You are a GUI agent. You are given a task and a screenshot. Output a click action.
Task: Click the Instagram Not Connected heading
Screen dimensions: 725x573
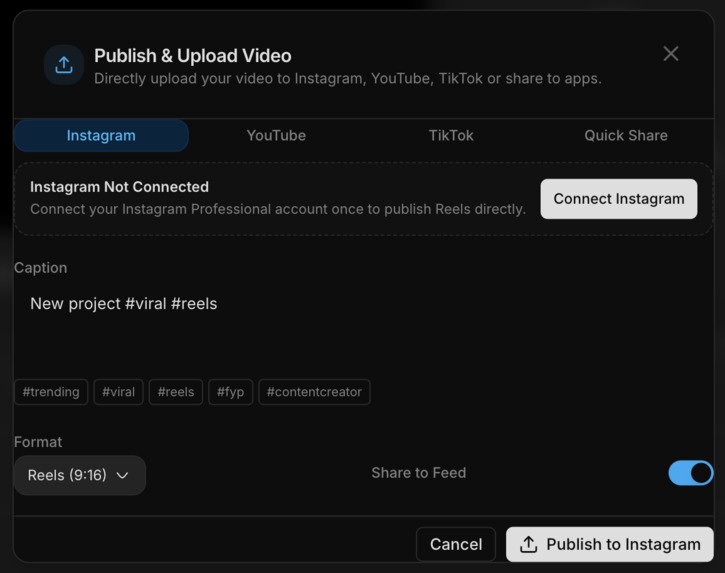coord(119,187)
